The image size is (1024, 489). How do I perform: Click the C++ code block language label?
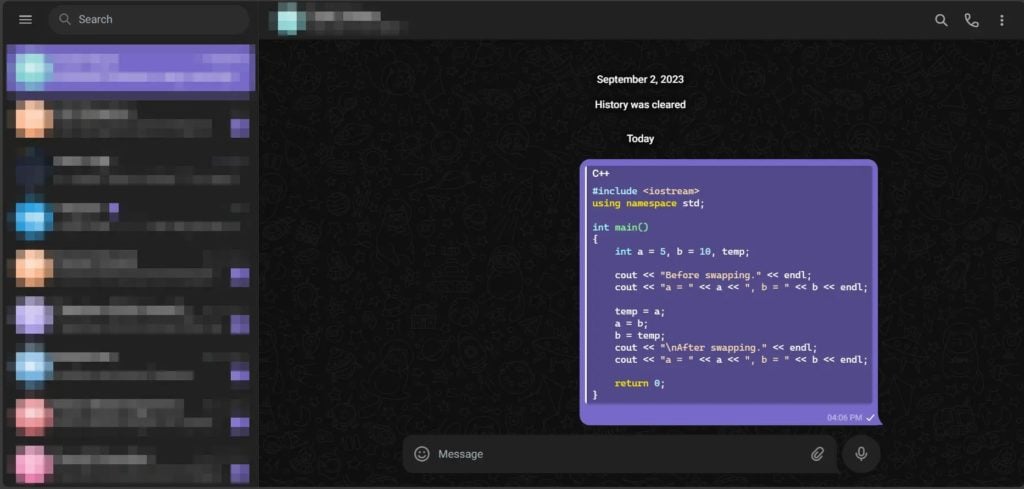[601, 174]
